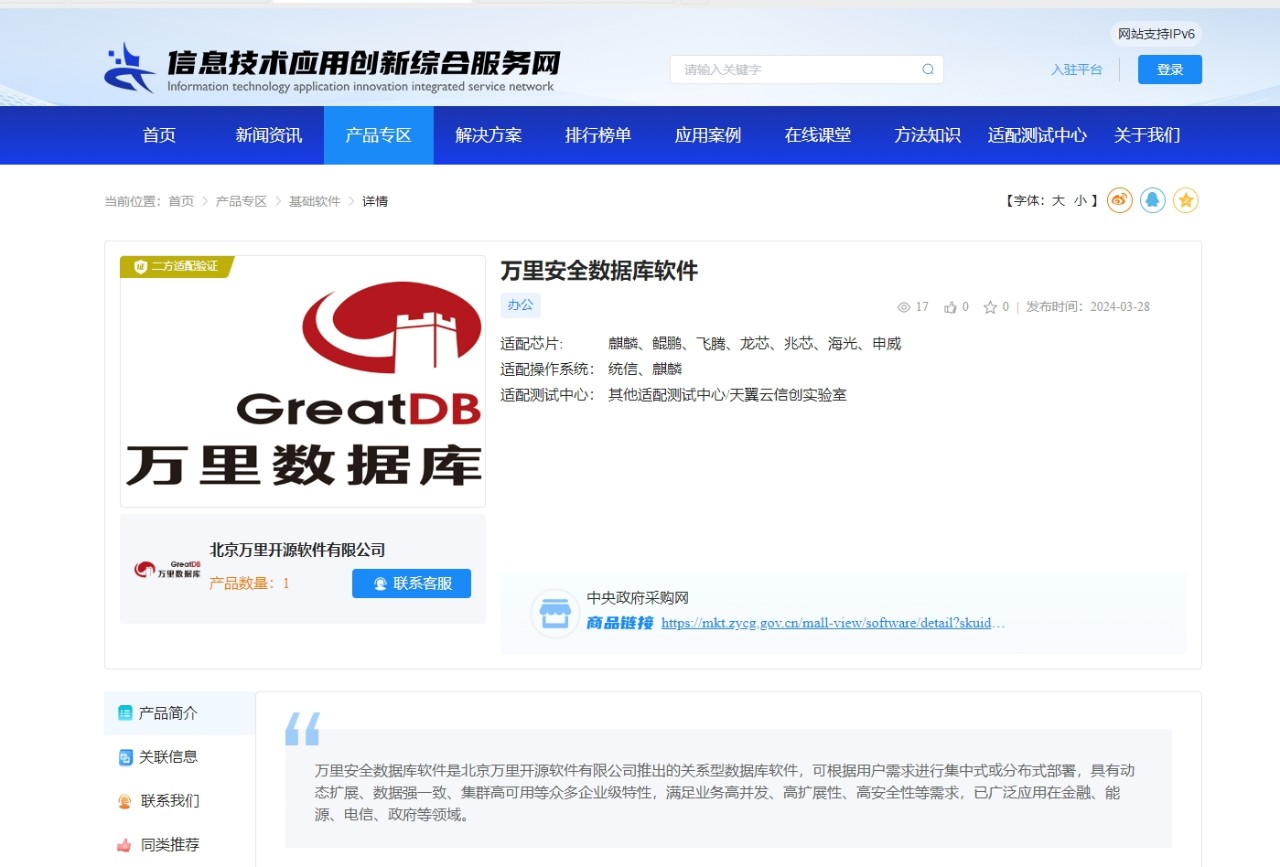
Task: Click the small GreatDB company logo
Action: (x=167, y=570)
